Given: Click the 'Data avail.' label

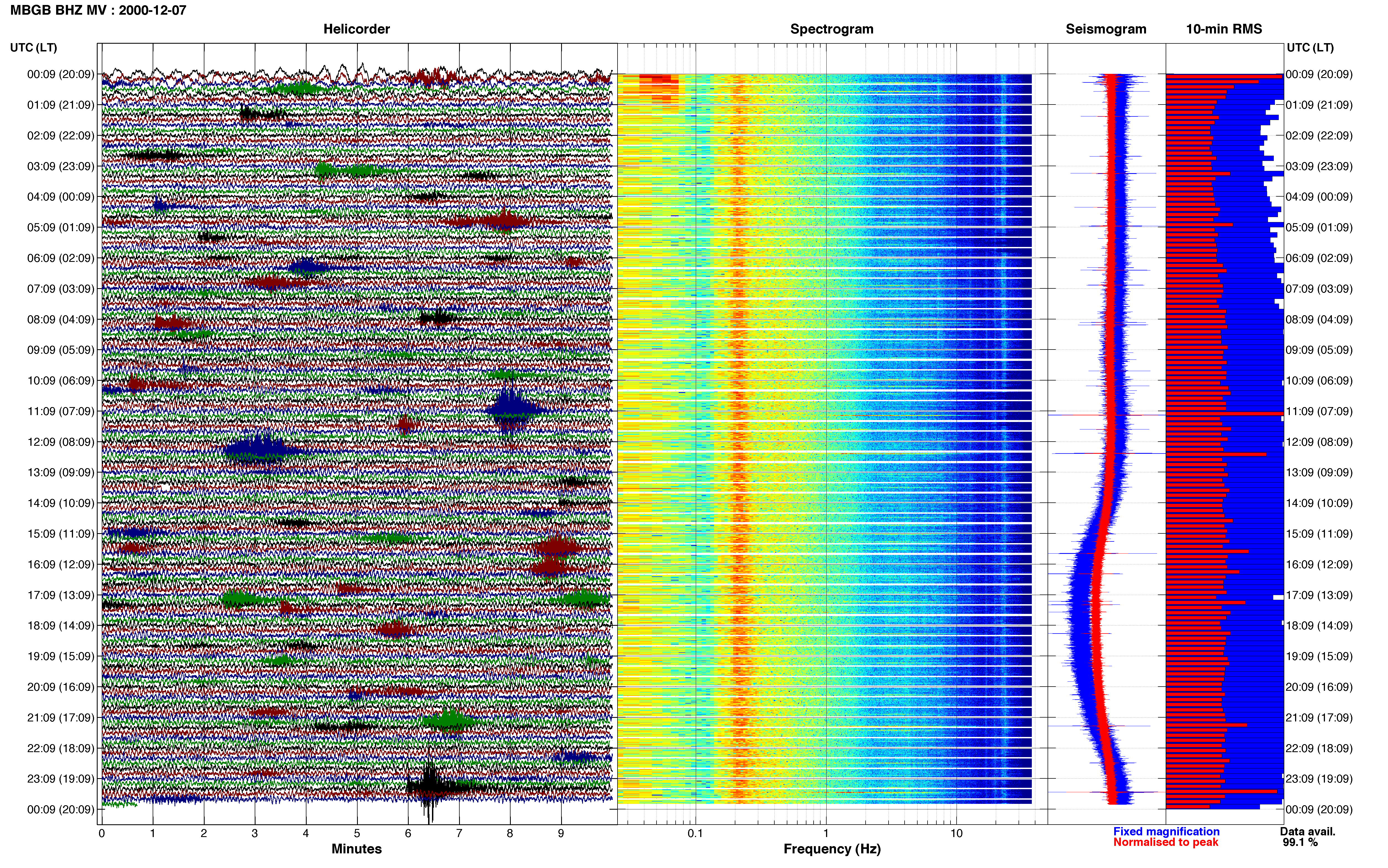Looking at the screenshot, I should coord(1308,831).
